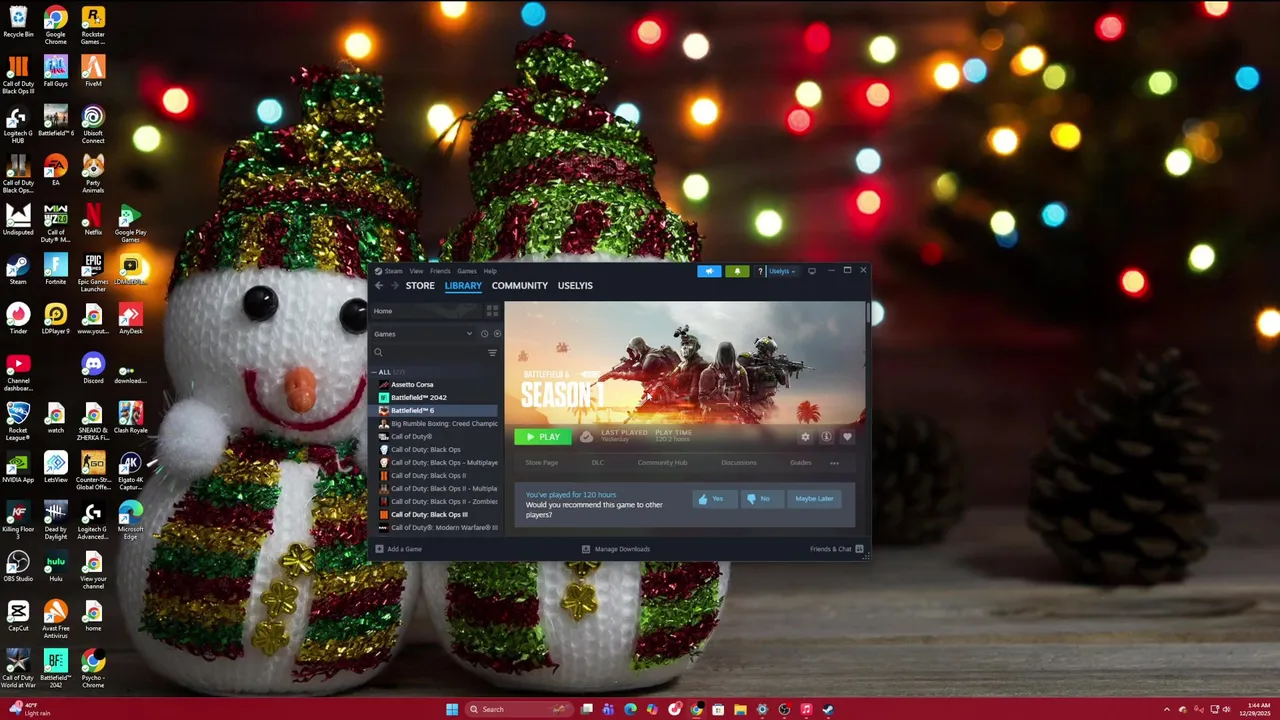Click the ready-to-play filter icon

[x=497, y=334]
